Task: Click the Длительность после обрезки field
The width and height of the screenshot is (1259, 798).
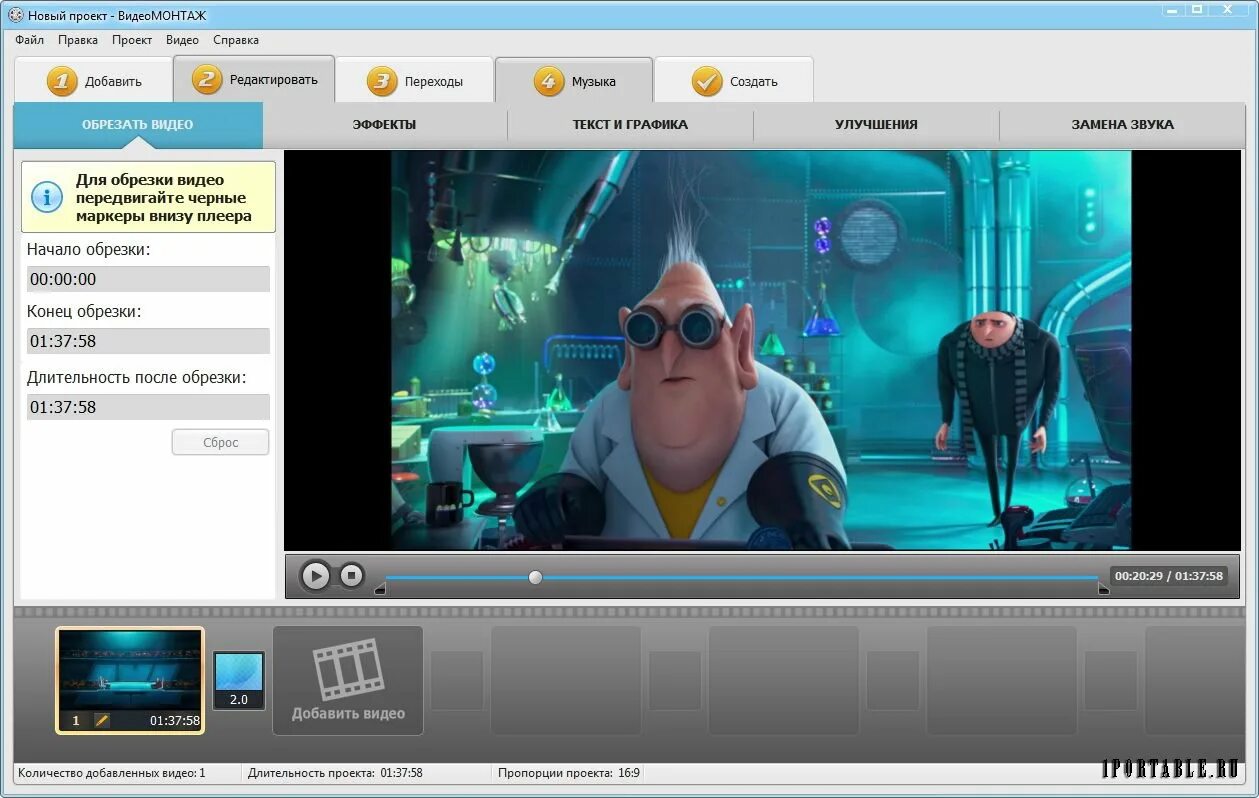Action: coord(148,407)
